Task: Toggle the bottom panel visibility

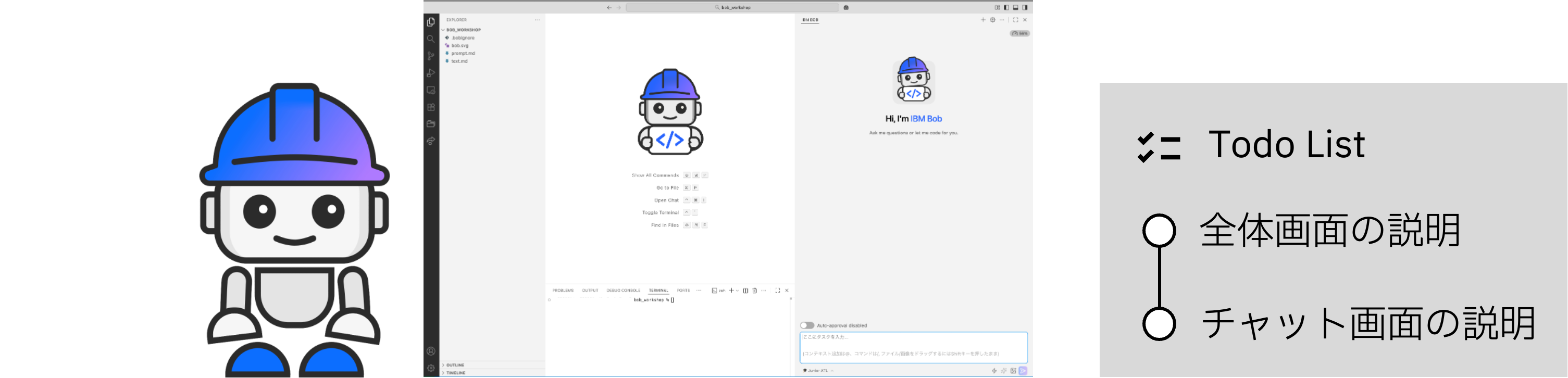Action: point(1015,8)
